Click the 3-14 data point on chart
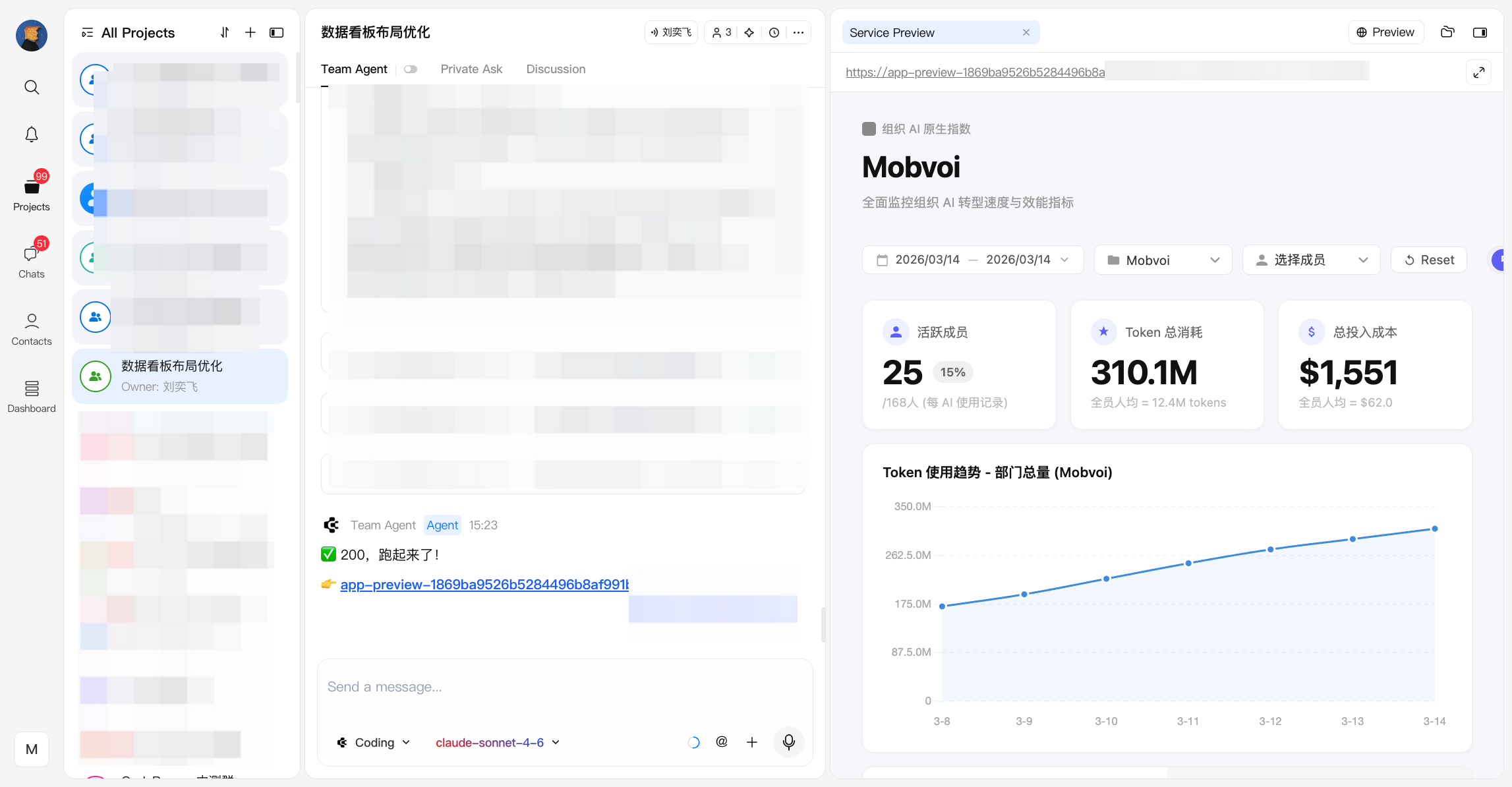The width and height of the screenshot is (1512, 787). click(1435, 529)
